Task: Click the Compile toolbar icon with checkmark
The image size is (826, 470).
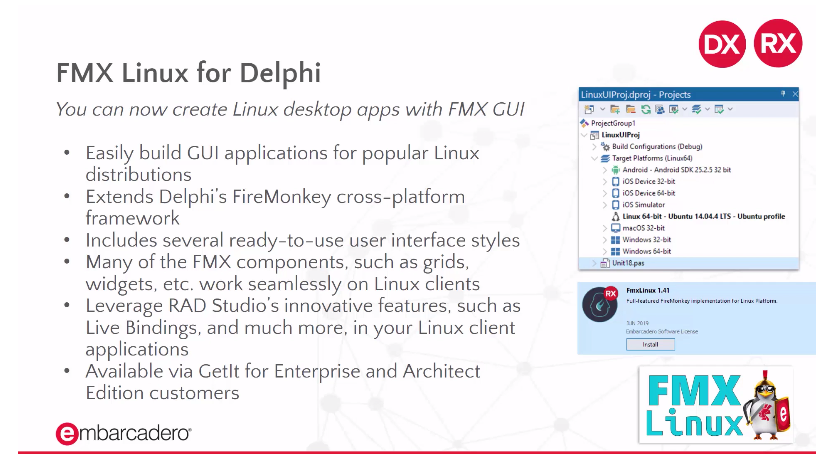Action: coord(673,110)
